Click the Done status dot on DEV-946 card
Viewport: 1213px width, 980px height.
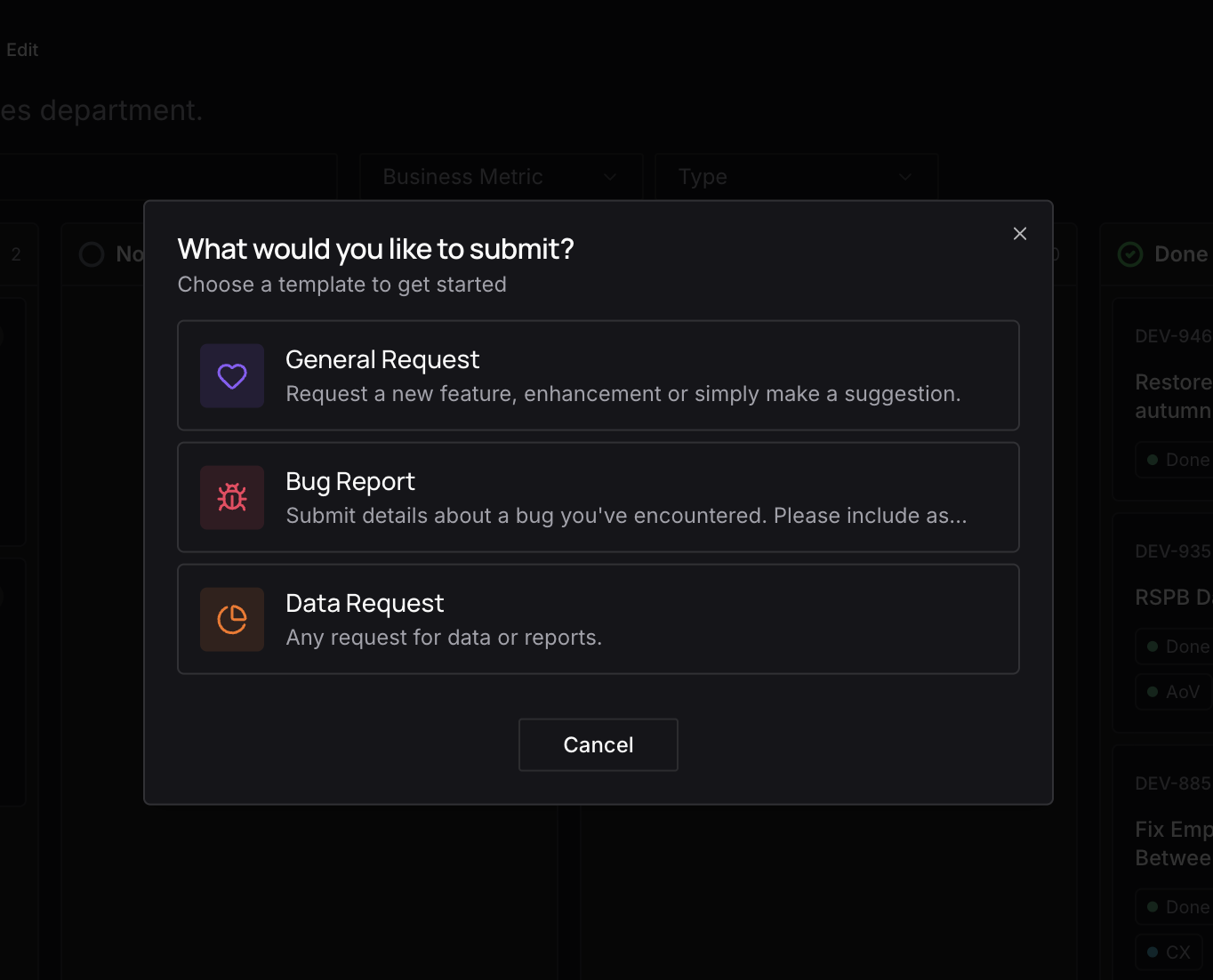[x=1153, y=459]
